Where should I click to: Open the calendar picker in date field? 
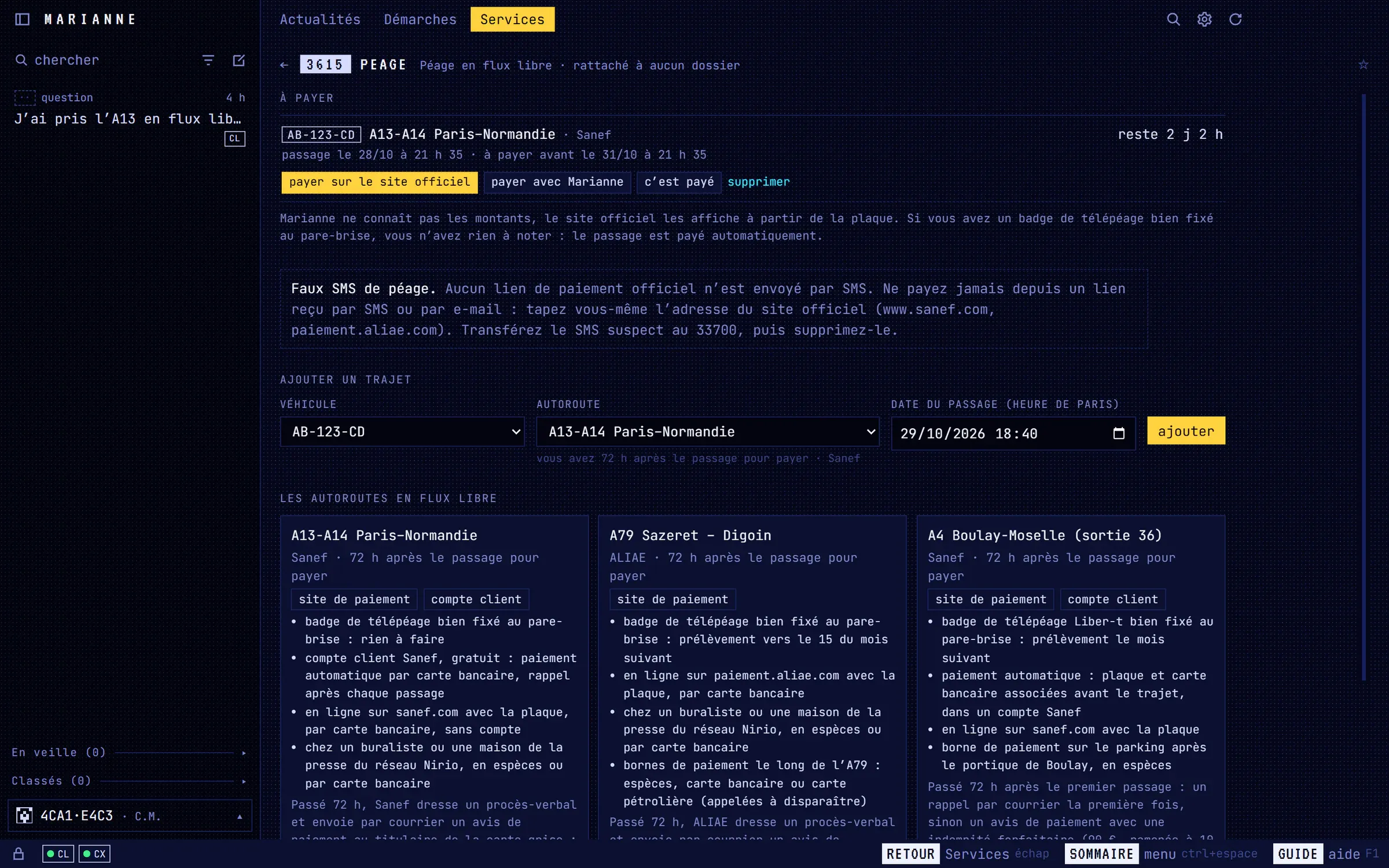(x=1119, y=433)
